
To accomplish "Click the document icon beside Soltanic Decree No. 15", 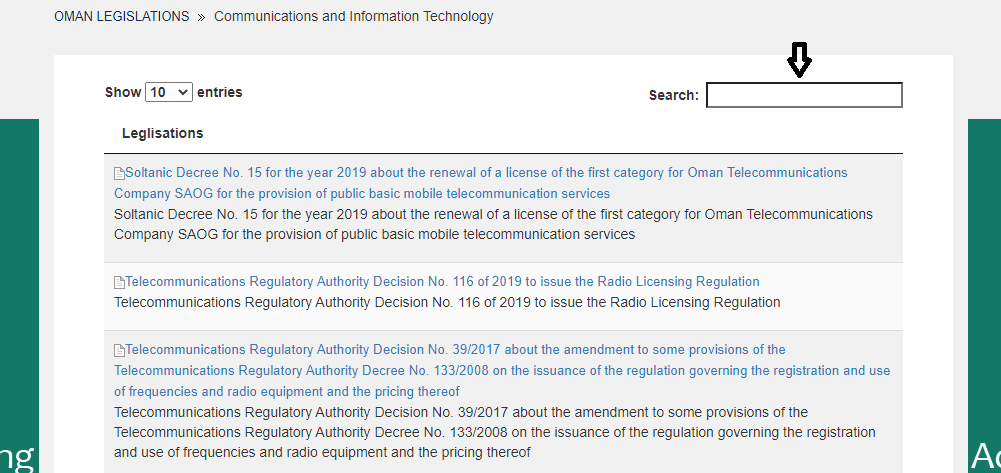I will click(119, 173).
